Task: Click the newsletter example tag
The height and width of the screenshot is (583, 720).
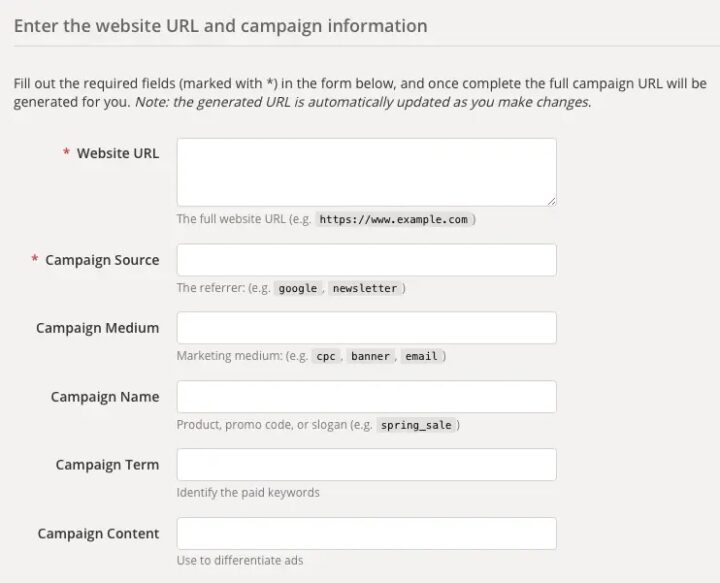Action: click(x=365, y=288)
